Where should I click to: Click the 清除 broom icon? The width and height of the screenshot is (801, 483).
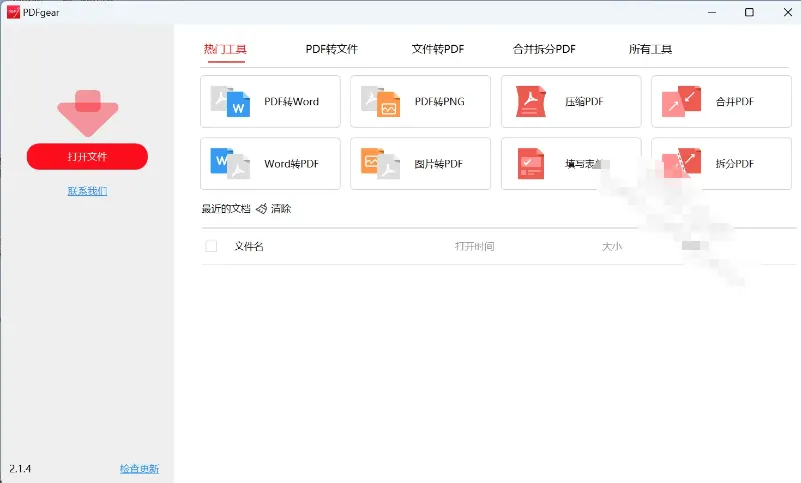click(x=262, y=209)
